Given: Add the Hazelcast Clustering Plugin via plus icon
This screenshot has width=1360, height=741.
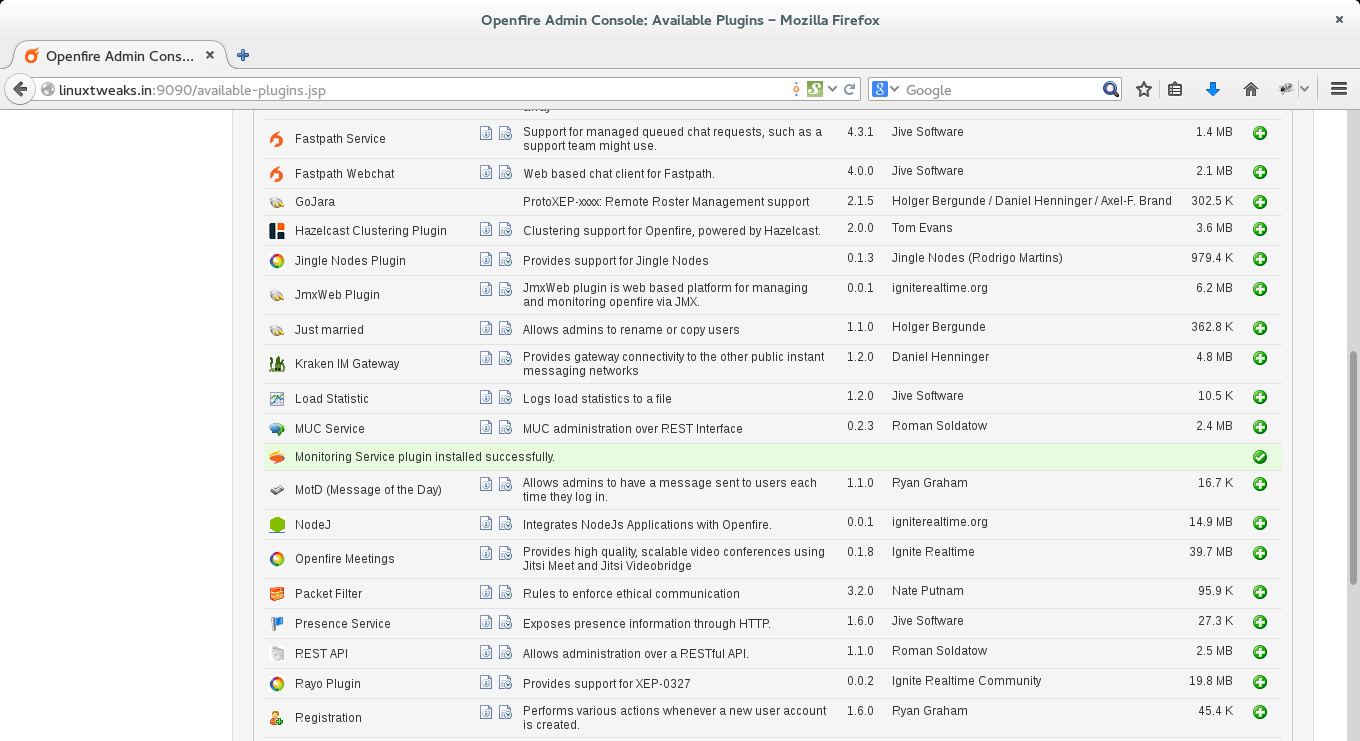Looking at the screenshot, I should [1260, 229].
